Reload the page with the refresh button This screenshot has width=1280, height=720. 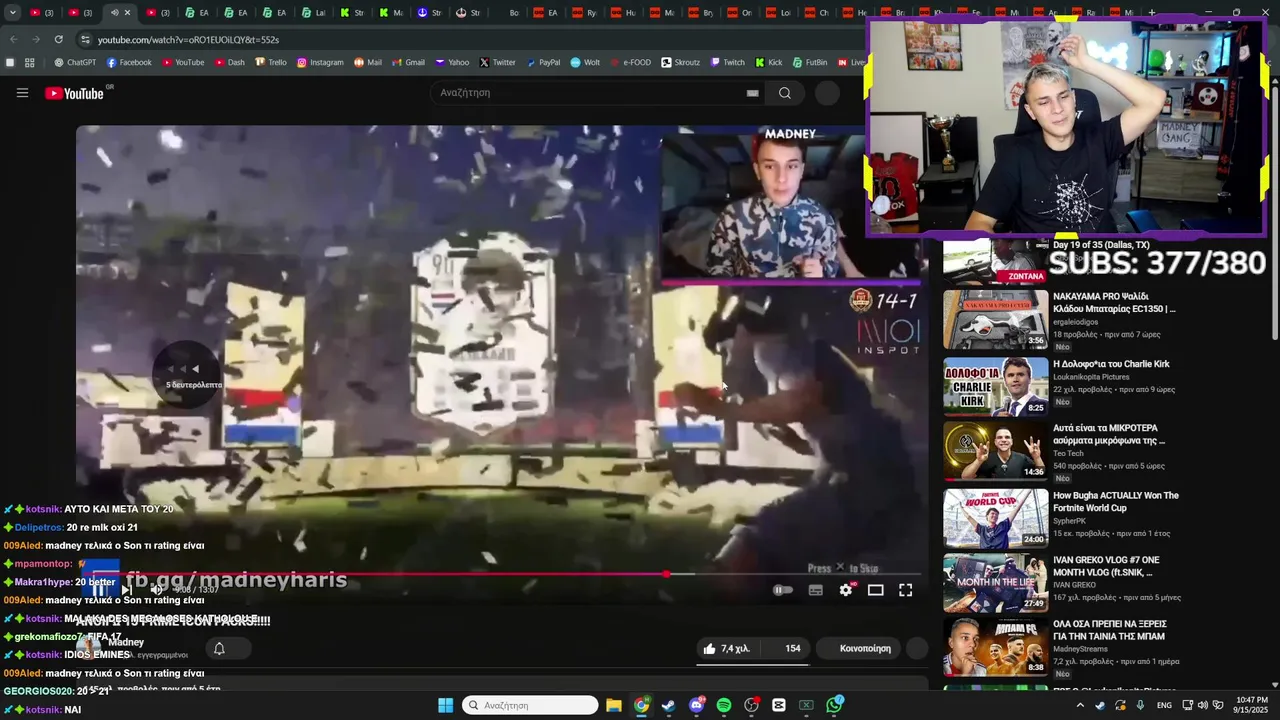[58, 39]
